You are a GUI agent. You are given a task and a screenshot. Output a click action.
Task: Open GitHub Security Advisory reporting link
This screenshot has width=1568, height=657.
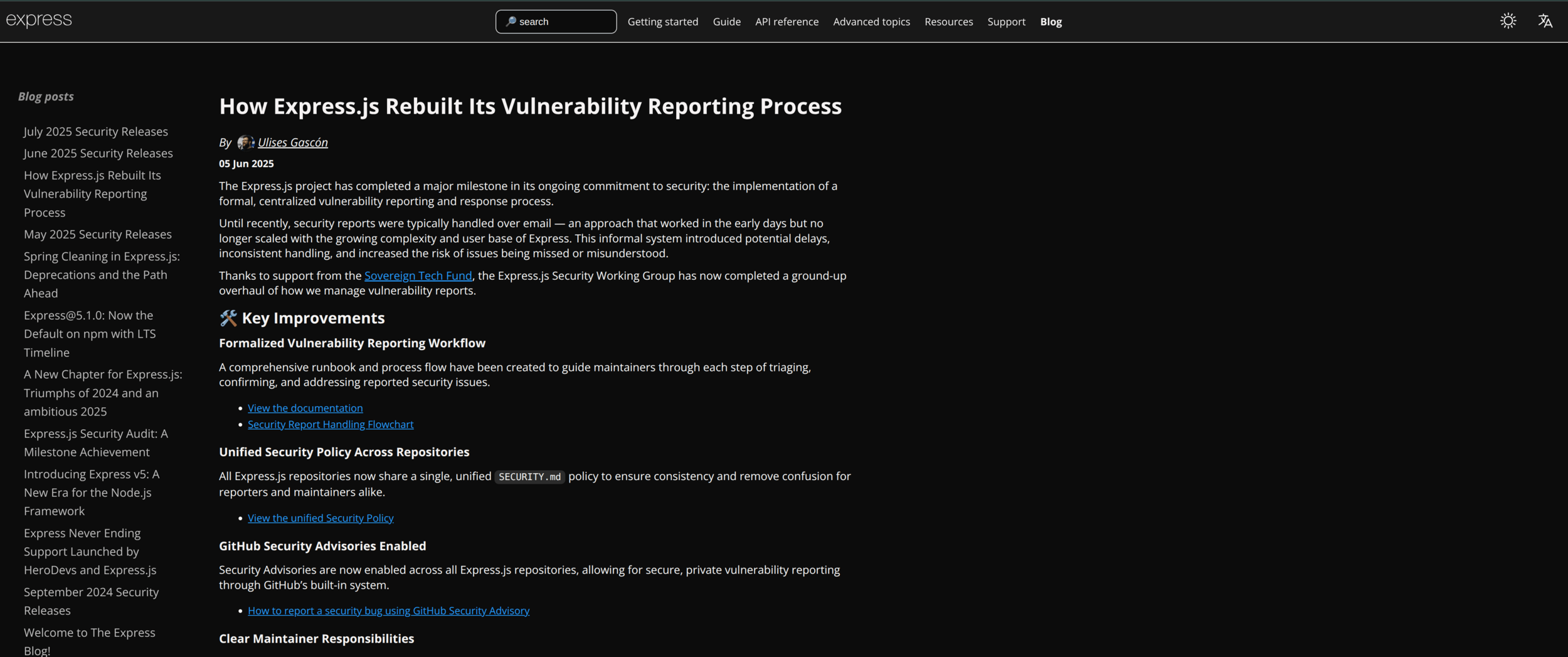(x=388, y=611)
